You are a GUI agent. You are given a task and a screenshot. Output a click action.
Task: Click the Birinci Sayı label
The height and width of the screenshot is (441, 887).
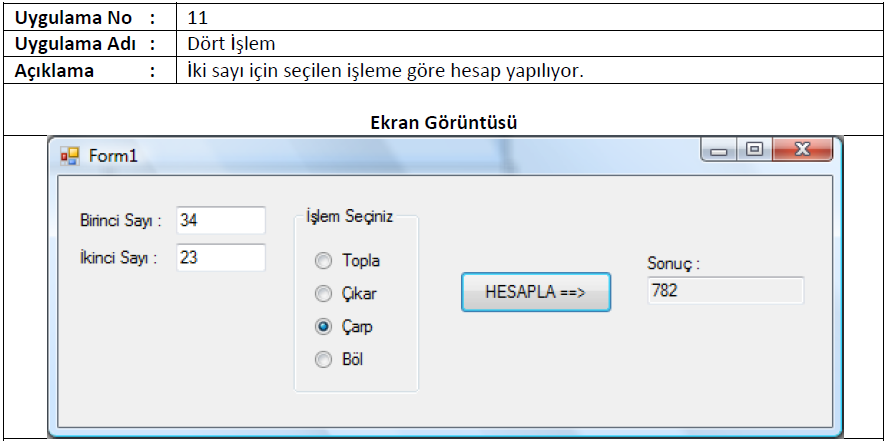pos(120,221)
